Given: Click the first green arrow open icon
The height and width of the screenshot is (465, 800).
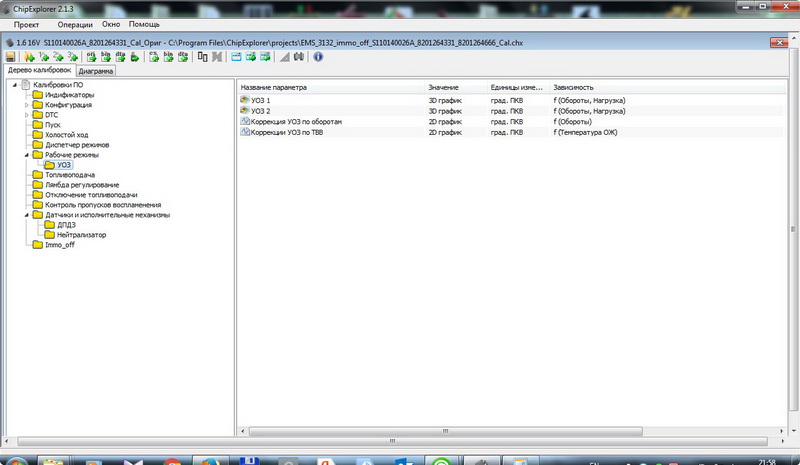Looking at the screenshot, I should pyautogui.click(x=29, y=57).
